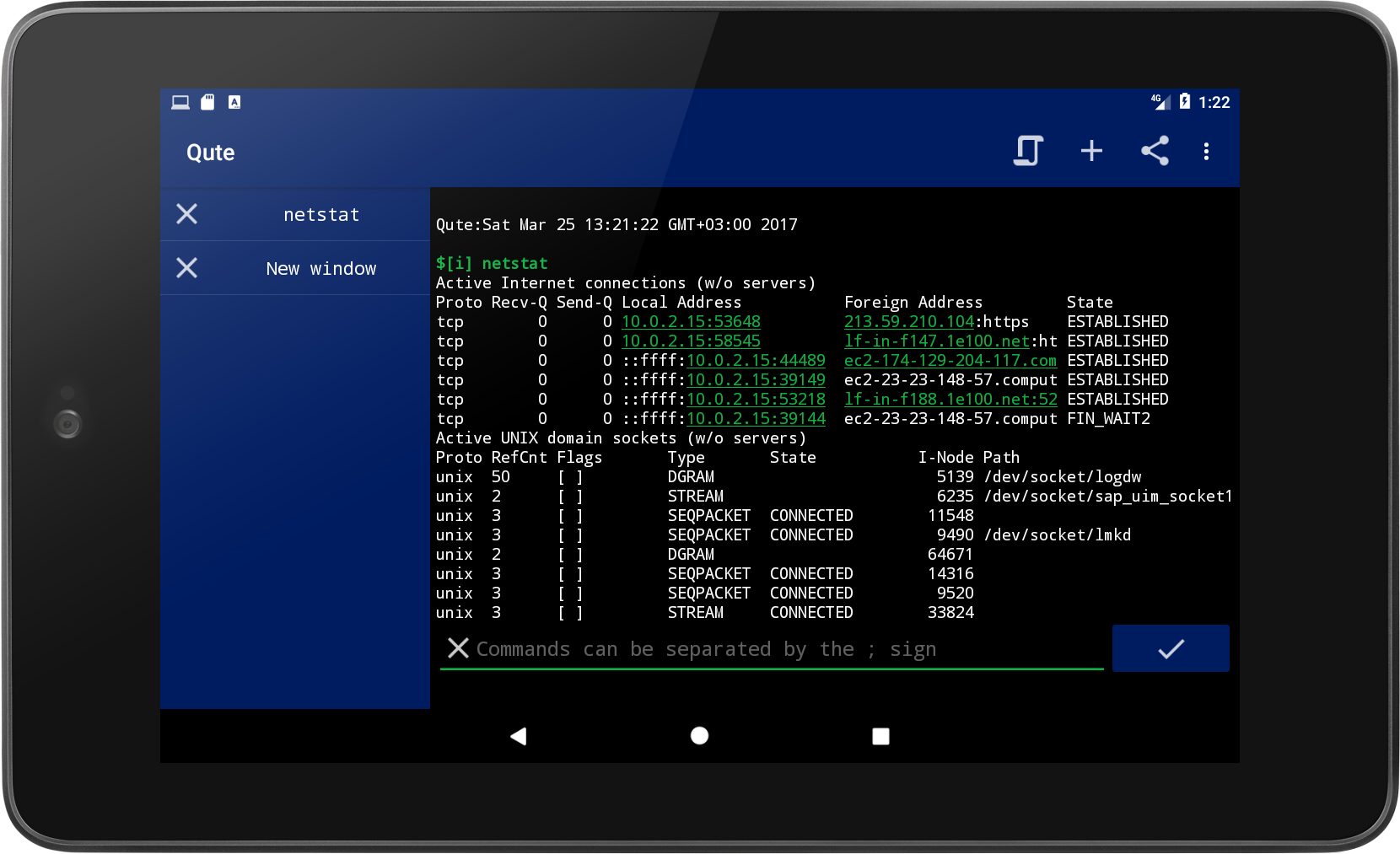Tap the battery status icon
This screenshot has width=1400, height=854.
click(x=1186, y=101)
